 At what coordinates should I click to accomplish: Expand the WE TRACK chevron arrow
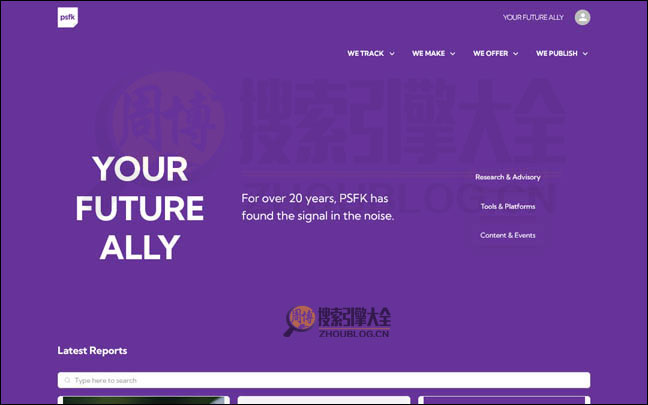coord(392,54)
